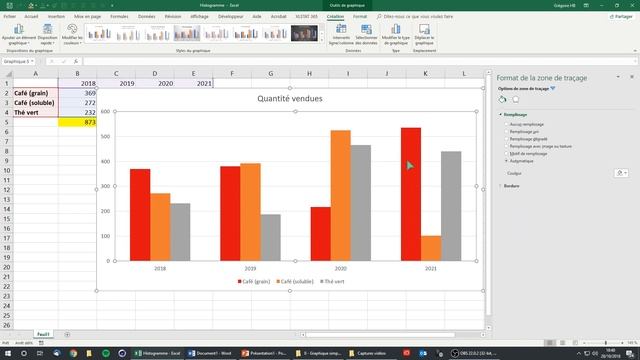Switch to PowerPoint Présentation1 in taskbar
Screen dimensions: 640x360
click(x=264, y=353)
